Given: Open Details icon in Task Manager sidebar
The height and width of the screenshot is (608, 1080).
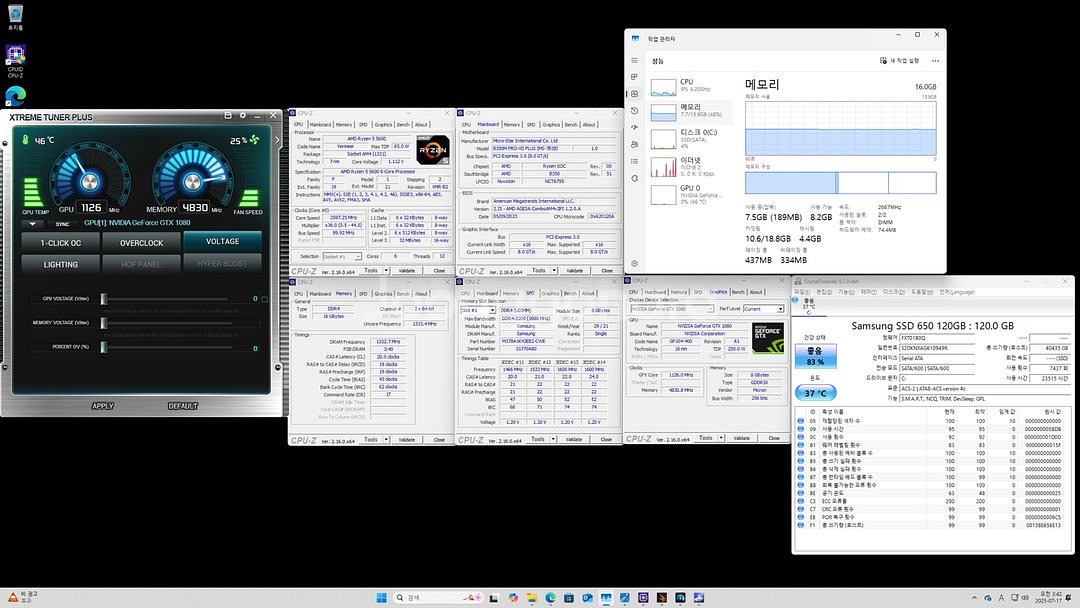Looking at the screenshot, I should pyautogui.click(x=634, y=161).
